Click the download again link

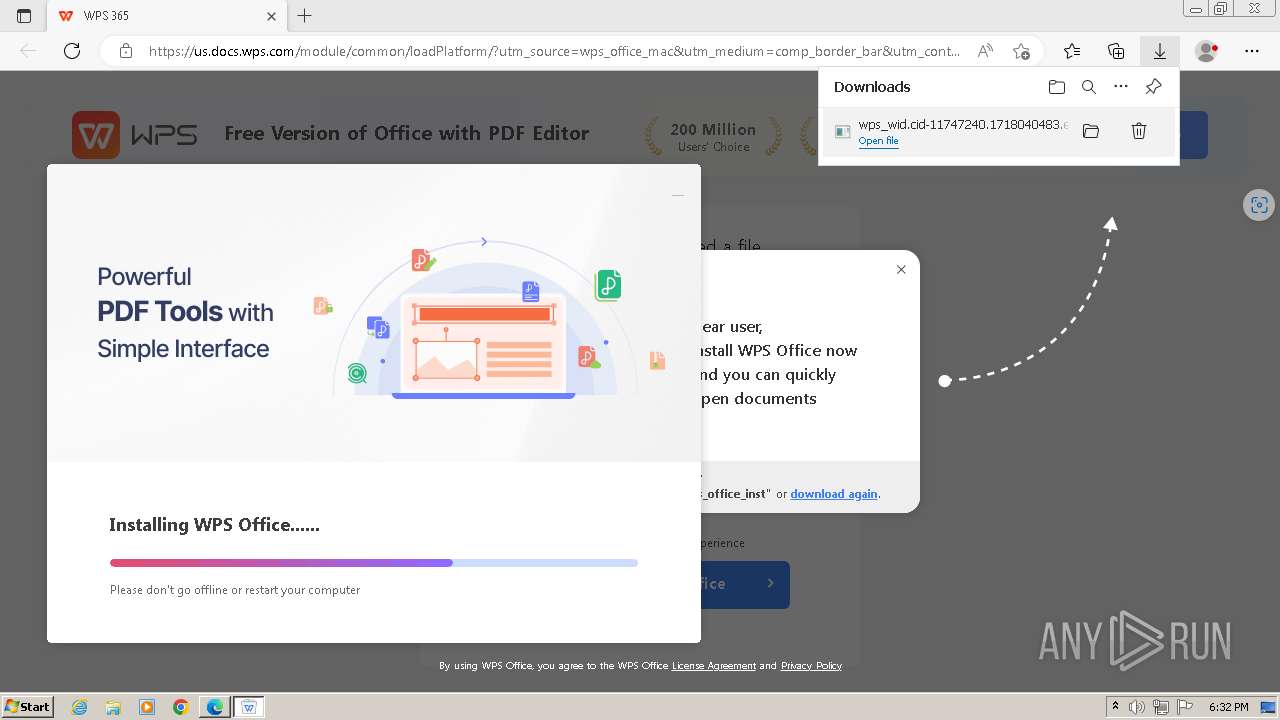tap(834, 494)
